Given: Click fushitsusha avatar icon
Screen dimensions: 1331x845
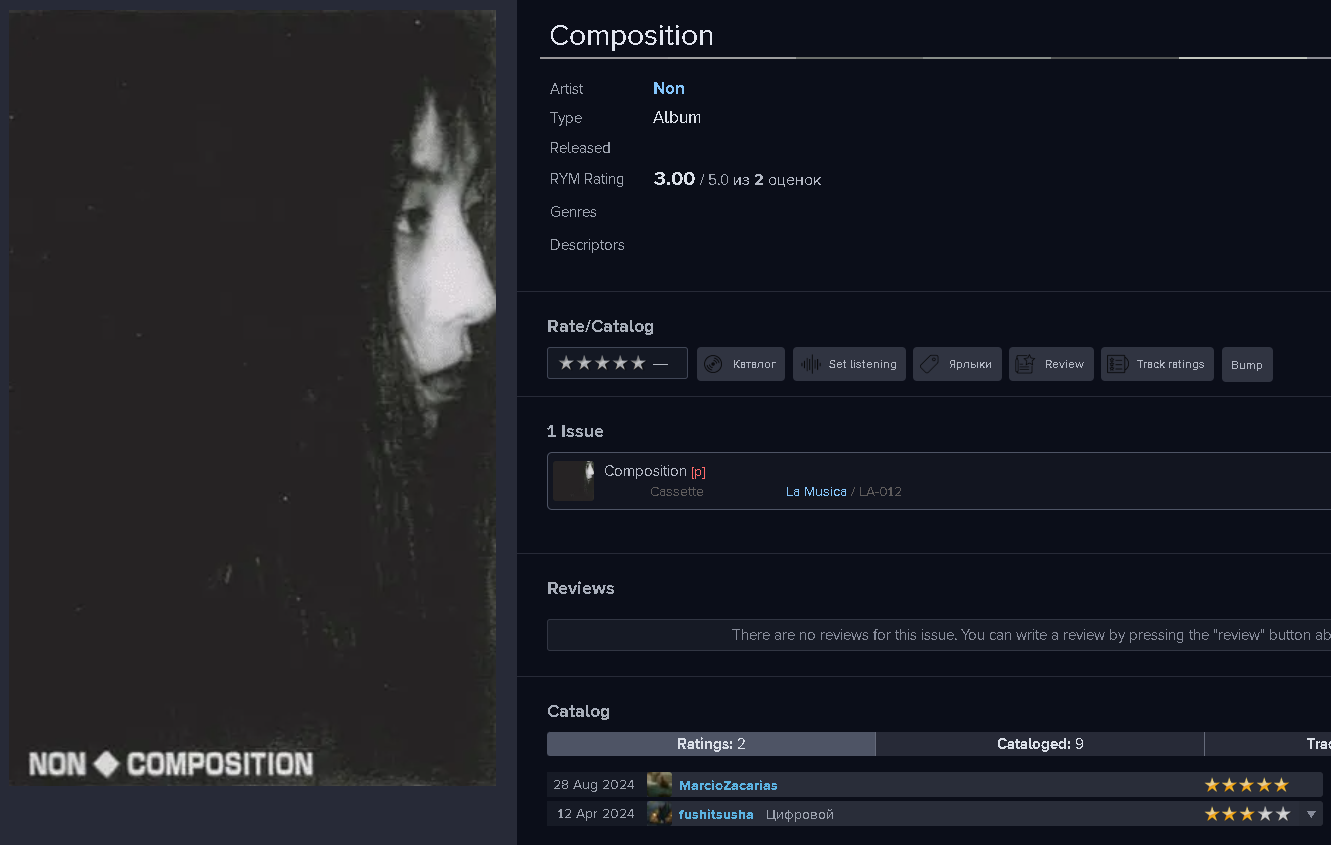Looking at the screenshot, I should [x=659, y=813].
